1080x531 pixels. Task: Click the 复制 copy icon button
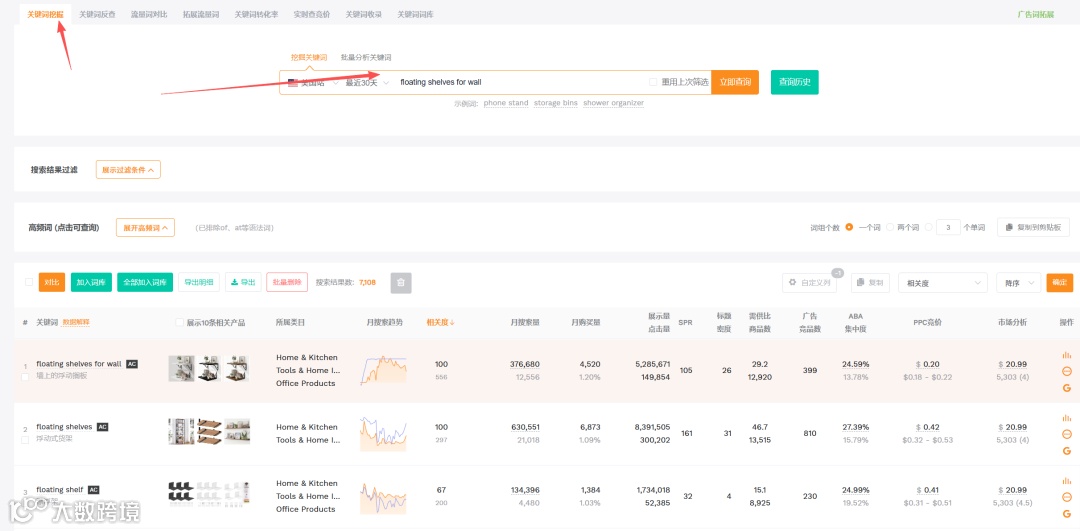[870, 282]
